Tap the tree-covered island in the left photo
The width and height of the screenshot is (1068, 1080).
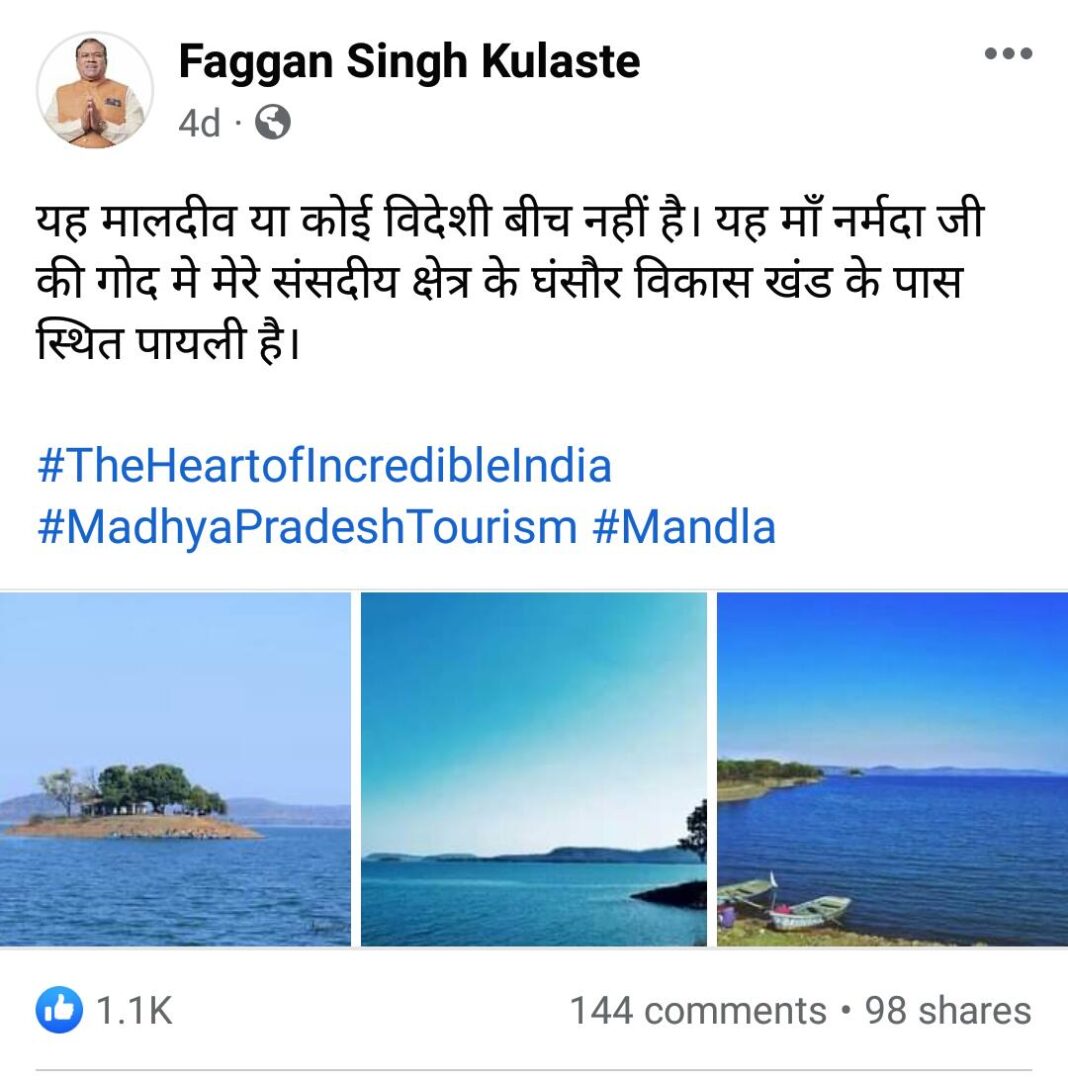131,802
